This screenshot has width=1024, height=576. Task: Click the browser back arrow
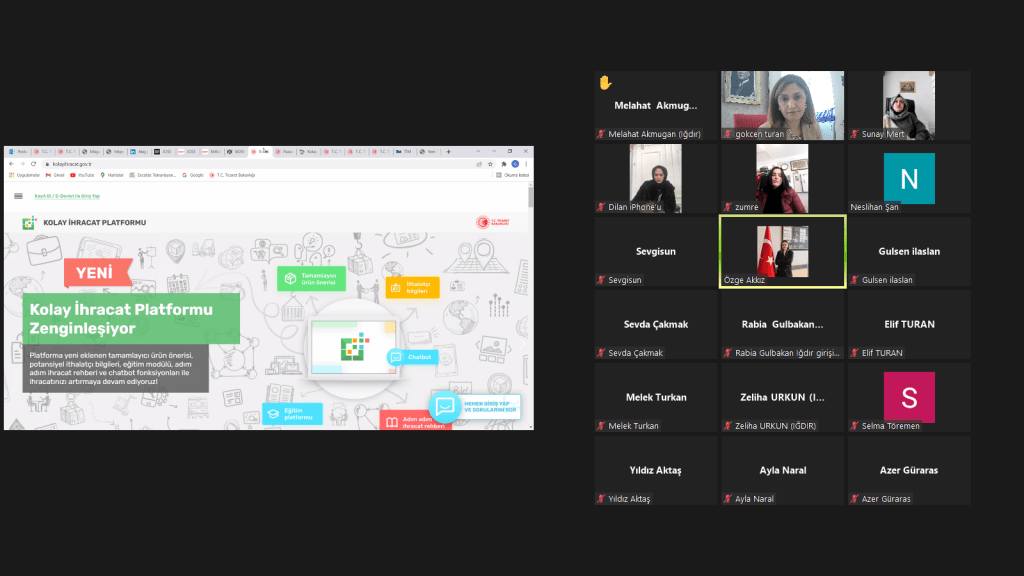tap(10, 163)
